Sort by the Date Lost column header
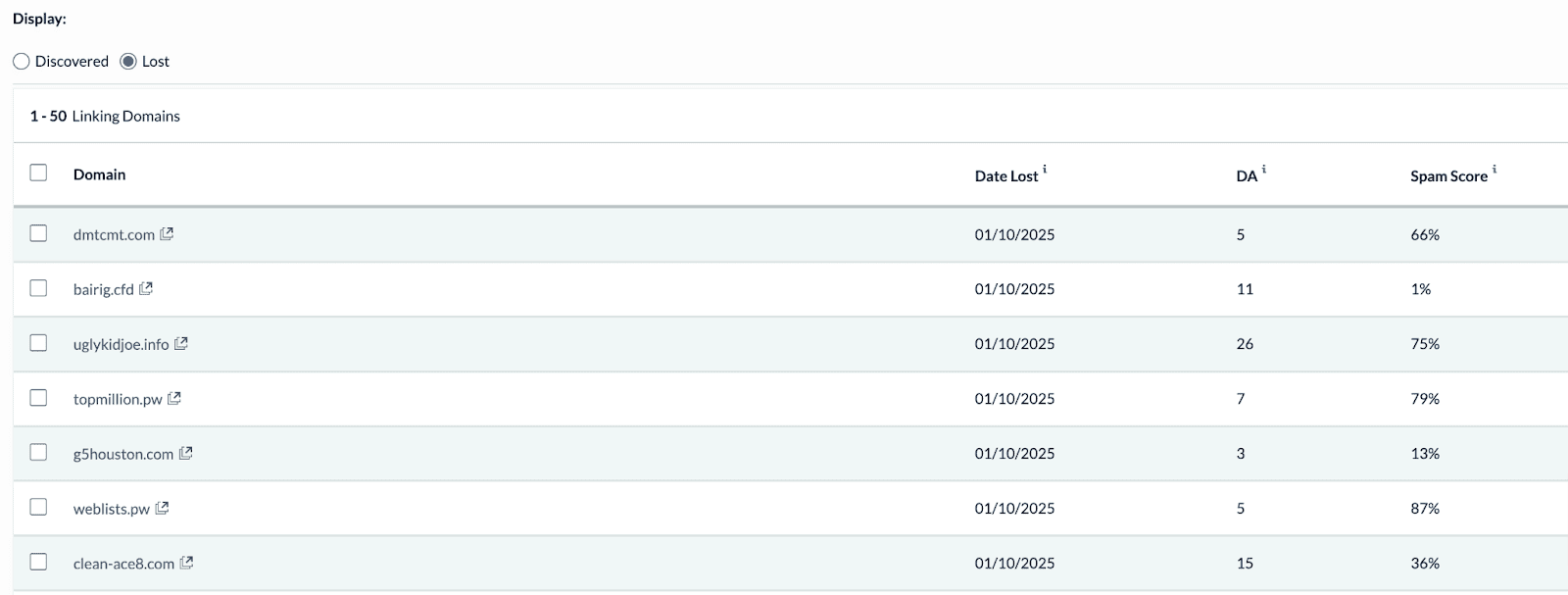This screenshot has height=595, width=1568. click(1005, 176)
